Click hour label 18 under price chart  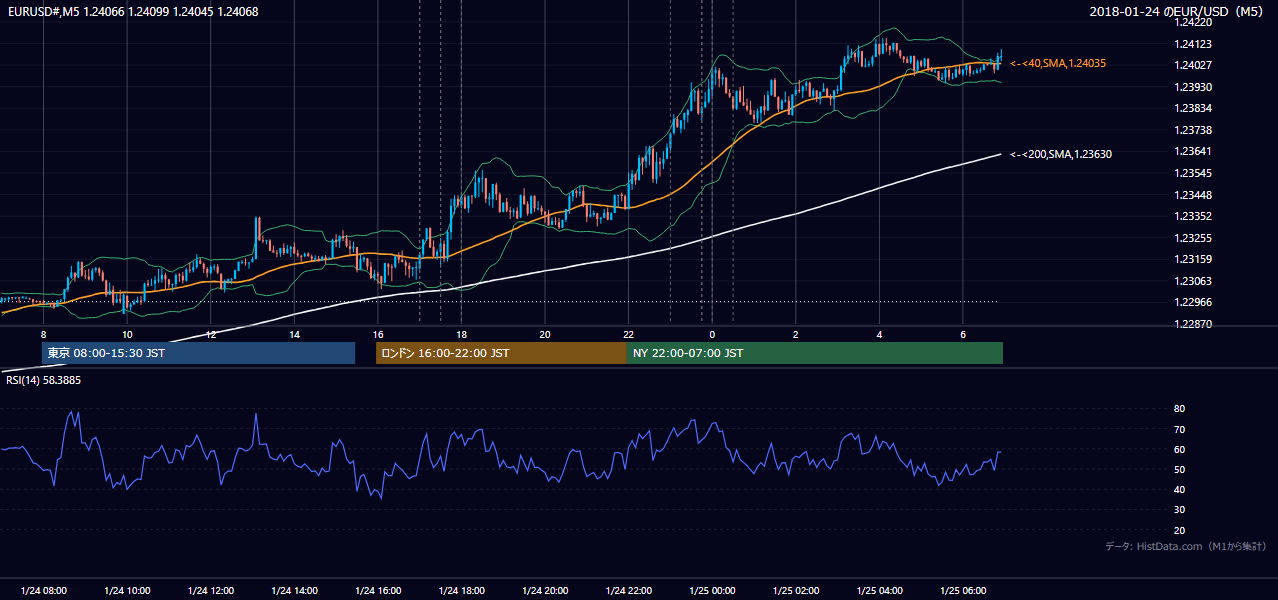coord(461,334)
